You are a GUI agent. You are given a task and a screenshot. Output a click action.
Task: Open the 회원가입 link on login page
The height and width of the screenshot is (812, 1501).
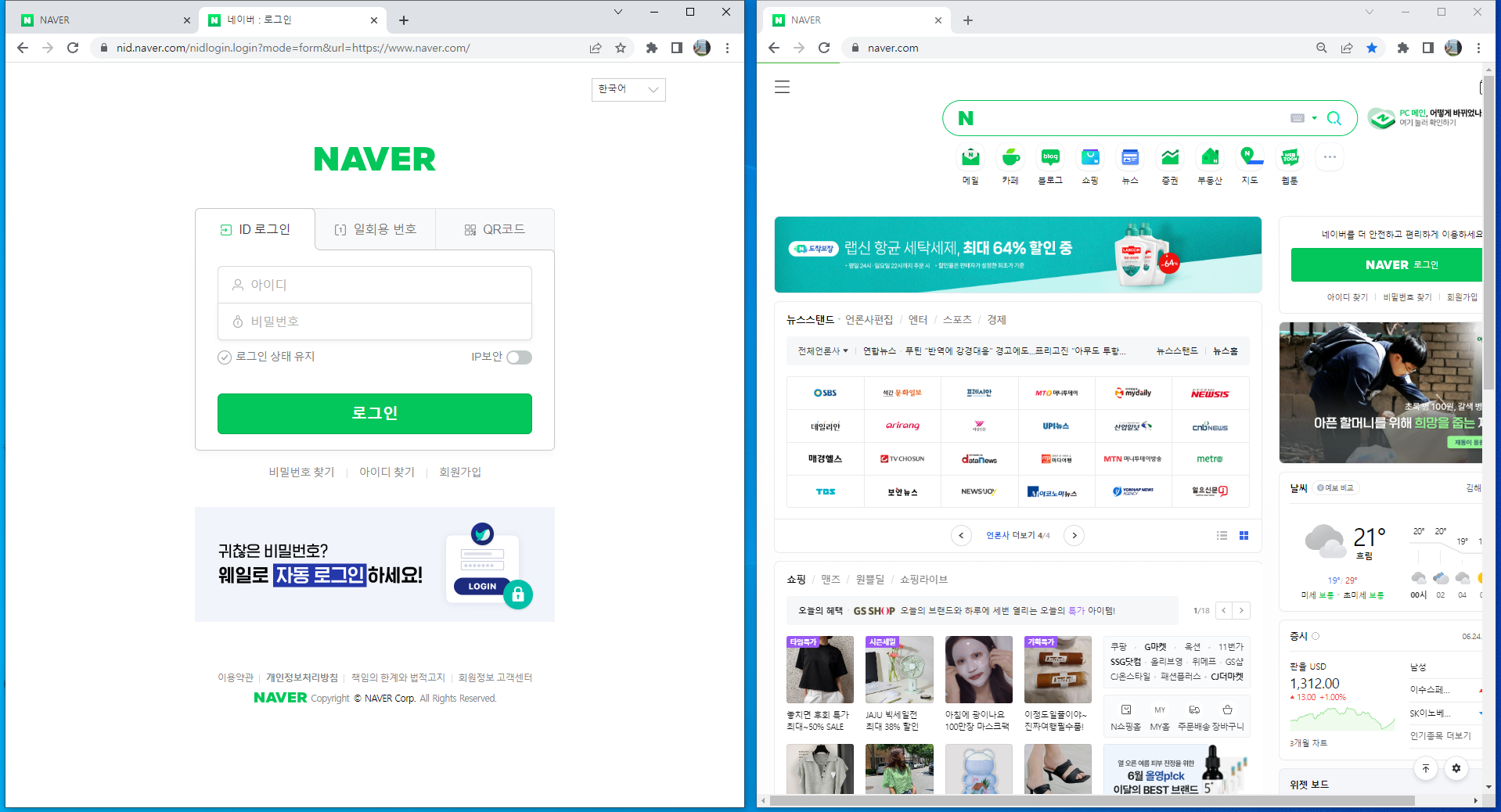point(460,472)
